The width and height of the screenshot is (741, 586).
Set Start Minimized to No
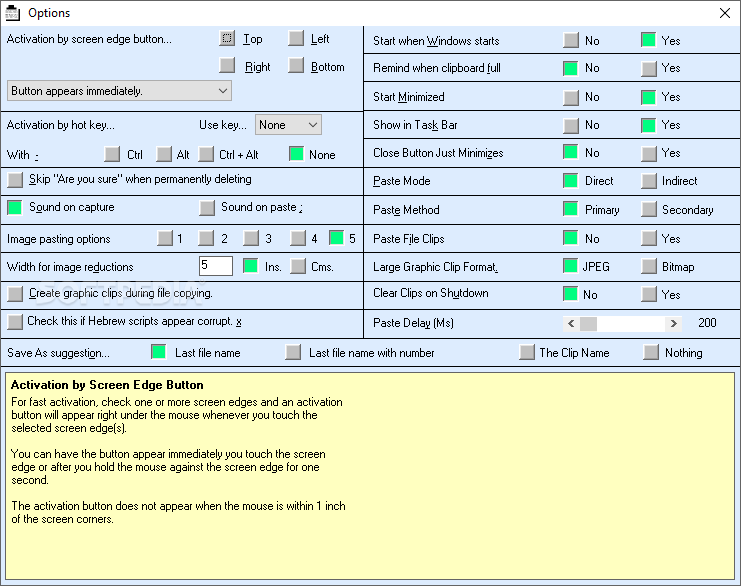[571, 97]
